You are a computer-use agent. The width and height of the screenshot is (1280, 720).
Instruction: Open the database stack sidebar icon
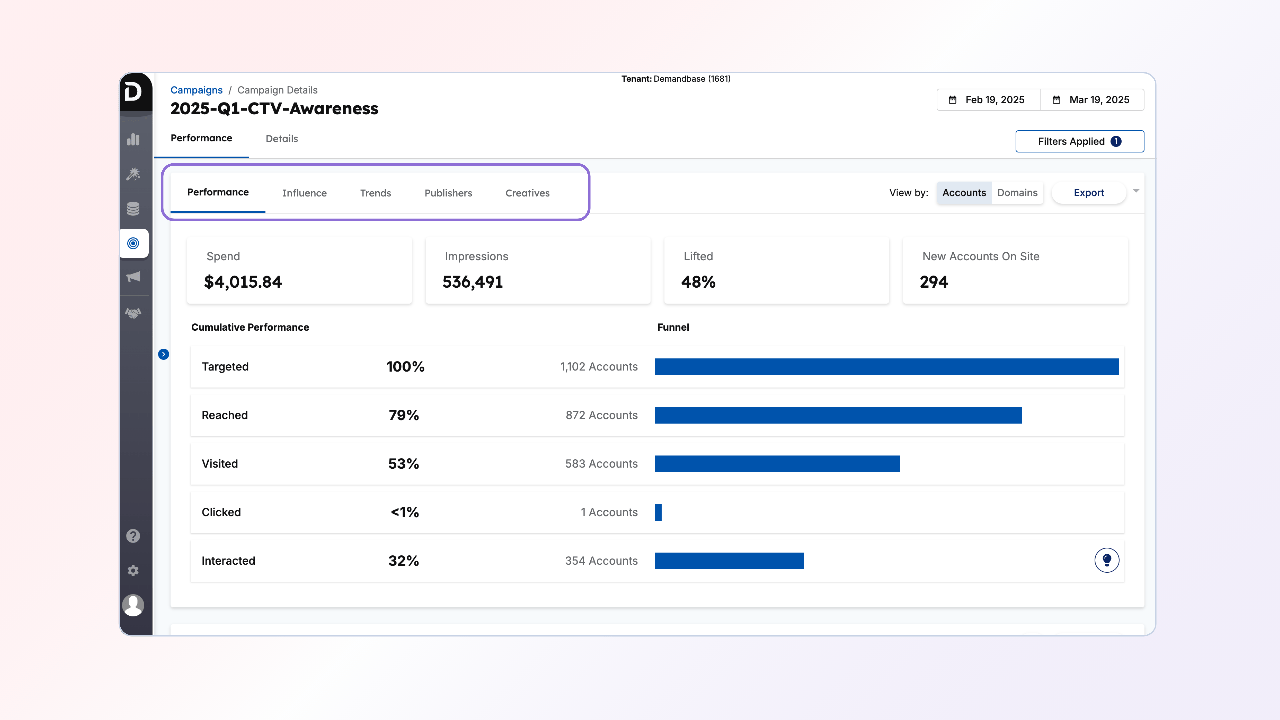(133, 209)
